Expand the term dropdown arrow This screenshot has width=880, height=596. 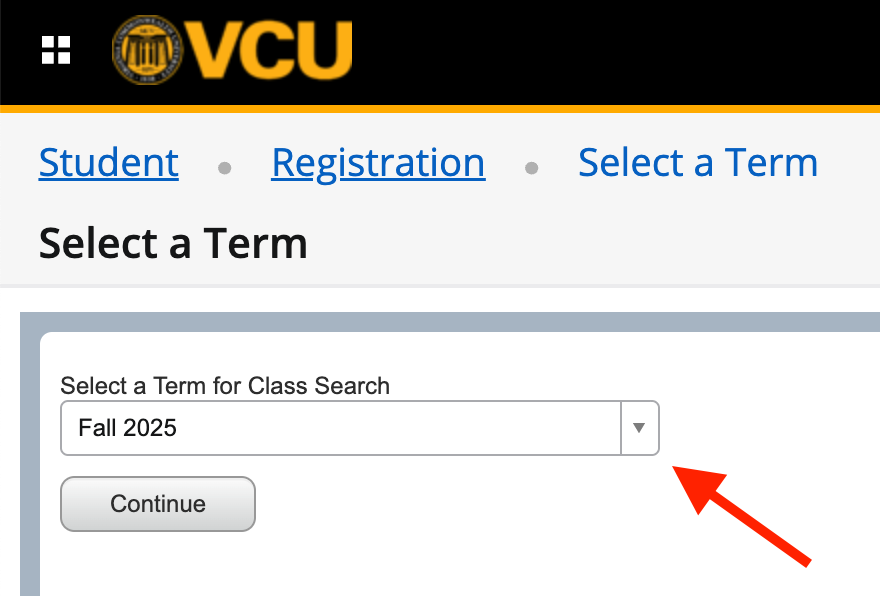(640, 428)
